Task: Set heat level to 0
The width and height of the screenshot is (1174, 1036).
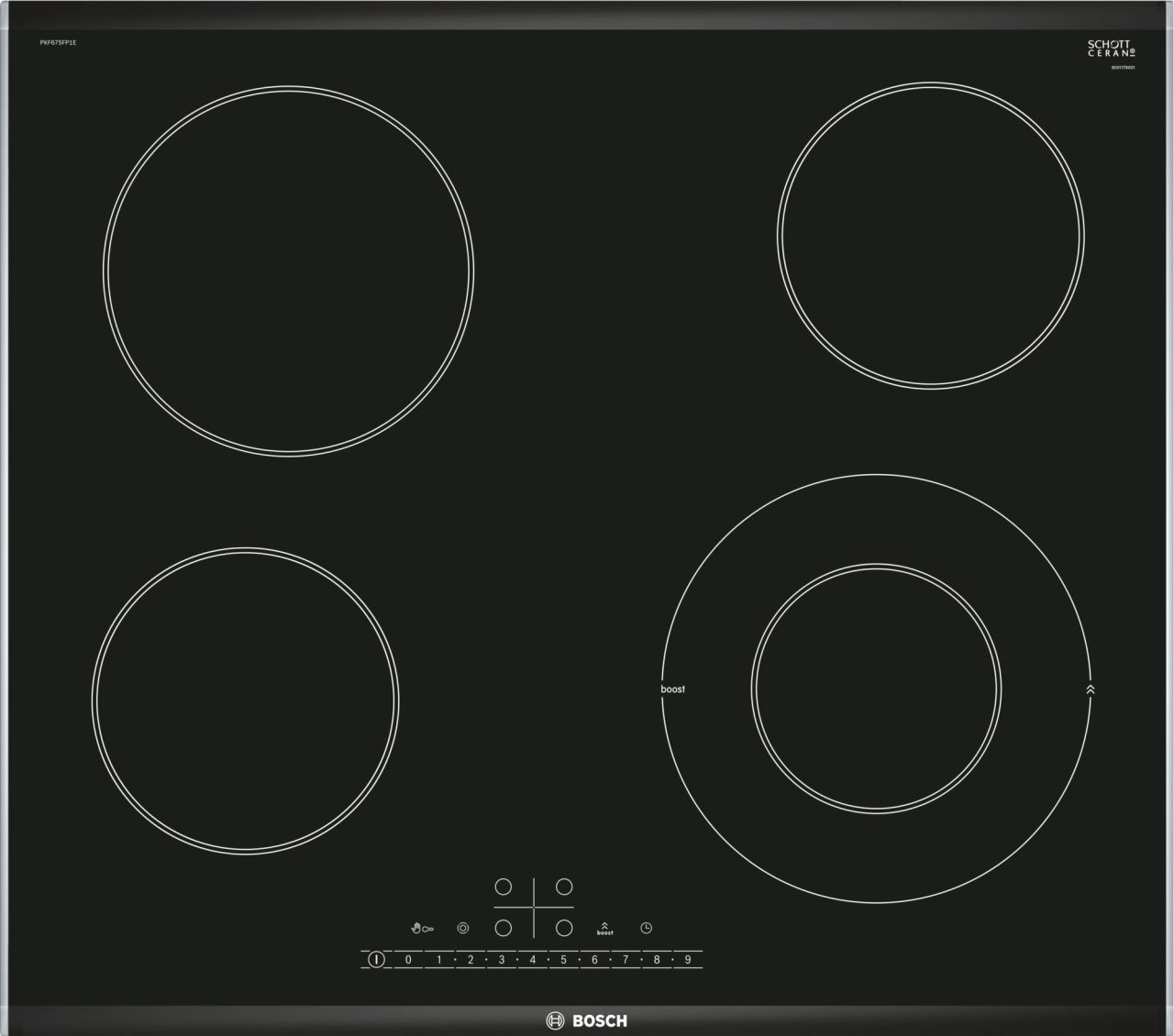Action: pos(408,960)
